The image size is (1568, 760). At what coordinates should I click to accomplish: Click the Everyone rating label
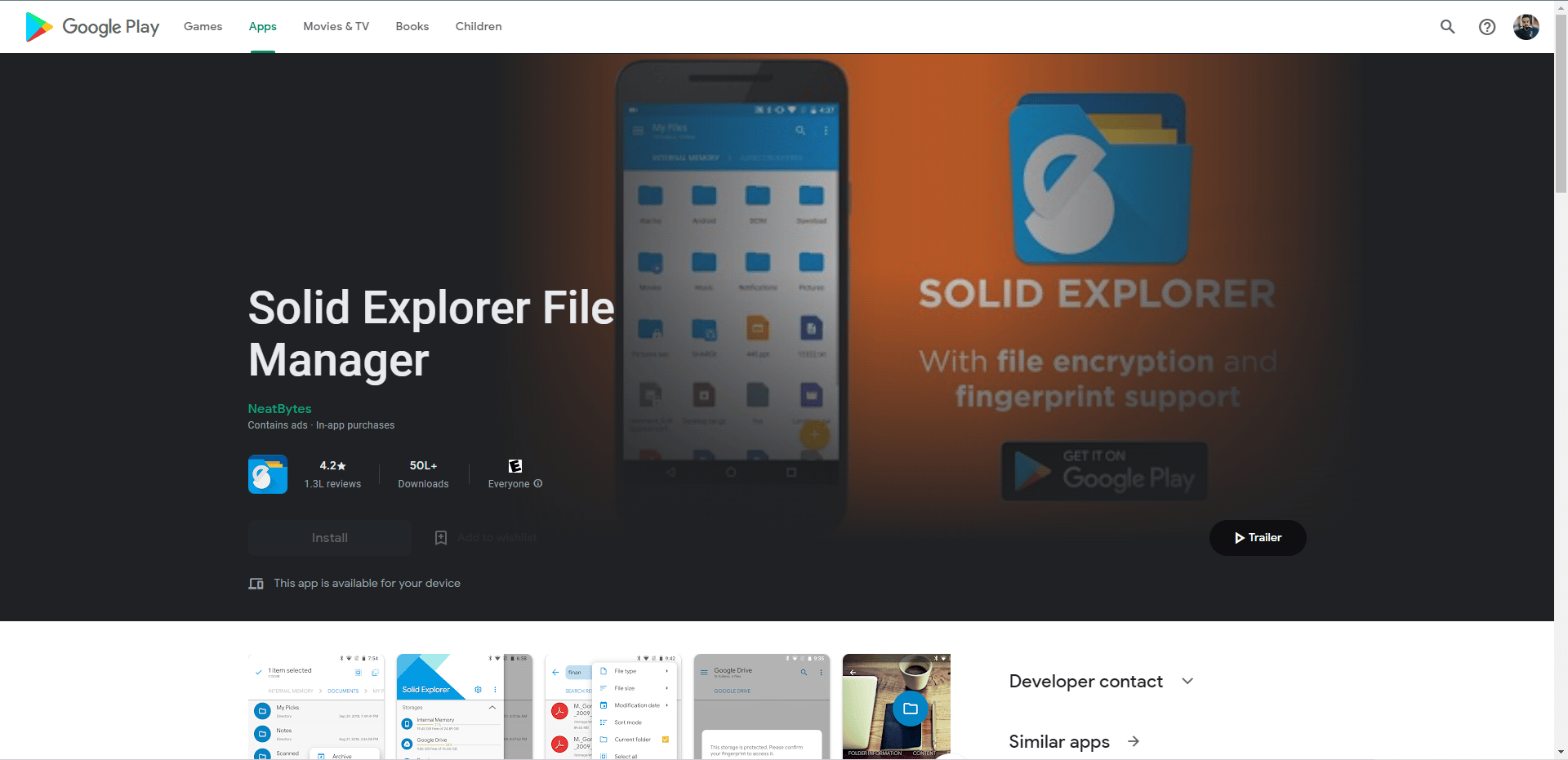tap(509, 484)
